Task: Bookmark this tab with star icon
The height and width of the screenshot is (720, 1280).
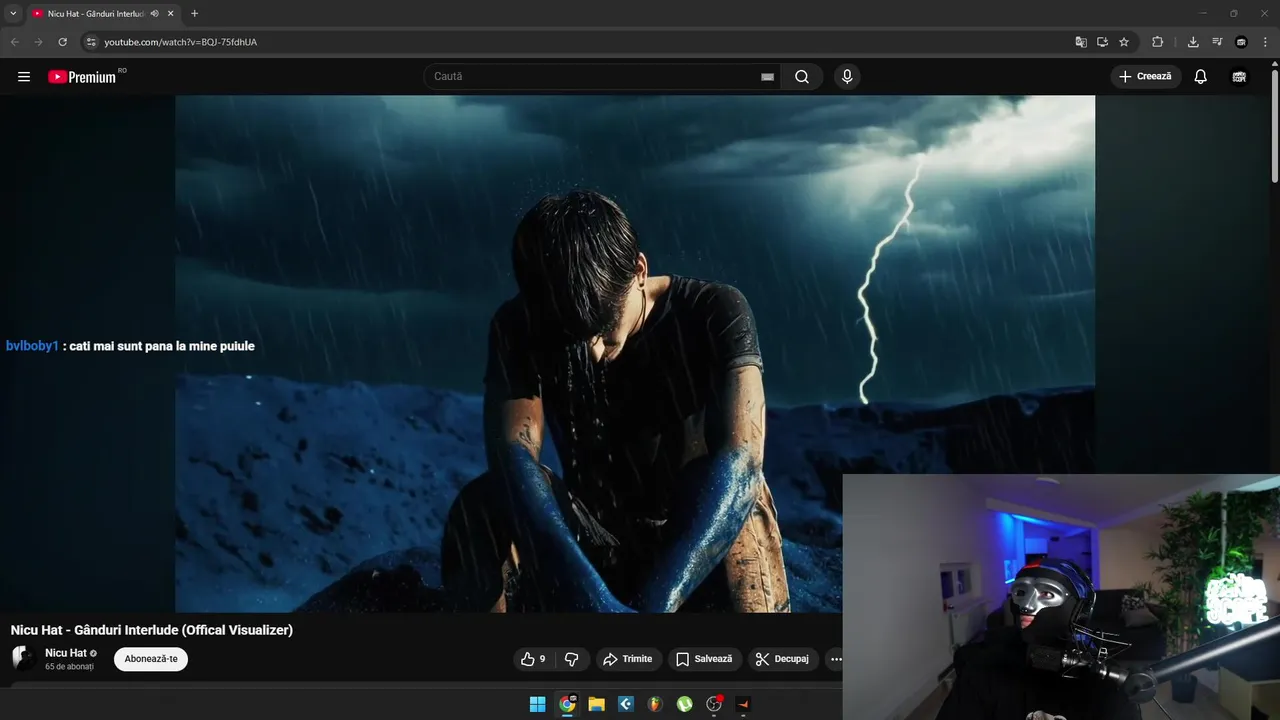Action: click(x=1124, y=42)
